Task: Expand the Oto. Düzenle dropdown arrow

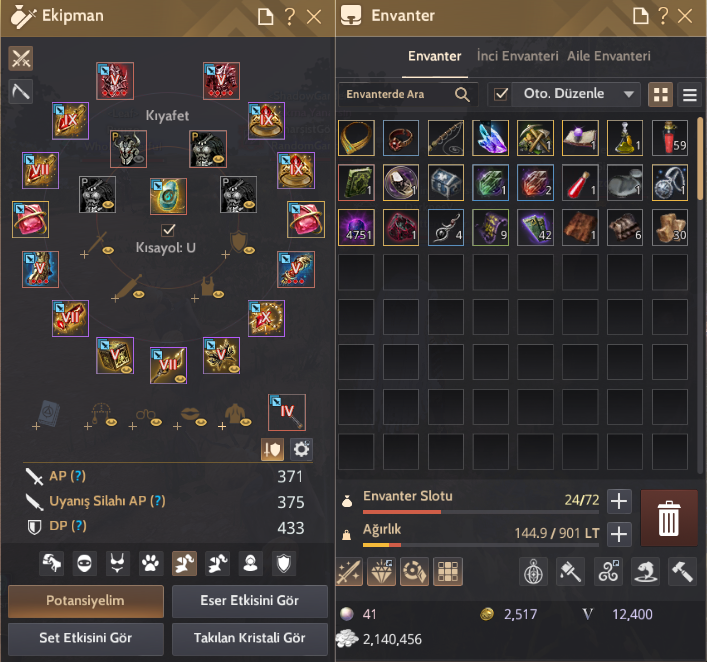Action: click(x=629, y=94)
